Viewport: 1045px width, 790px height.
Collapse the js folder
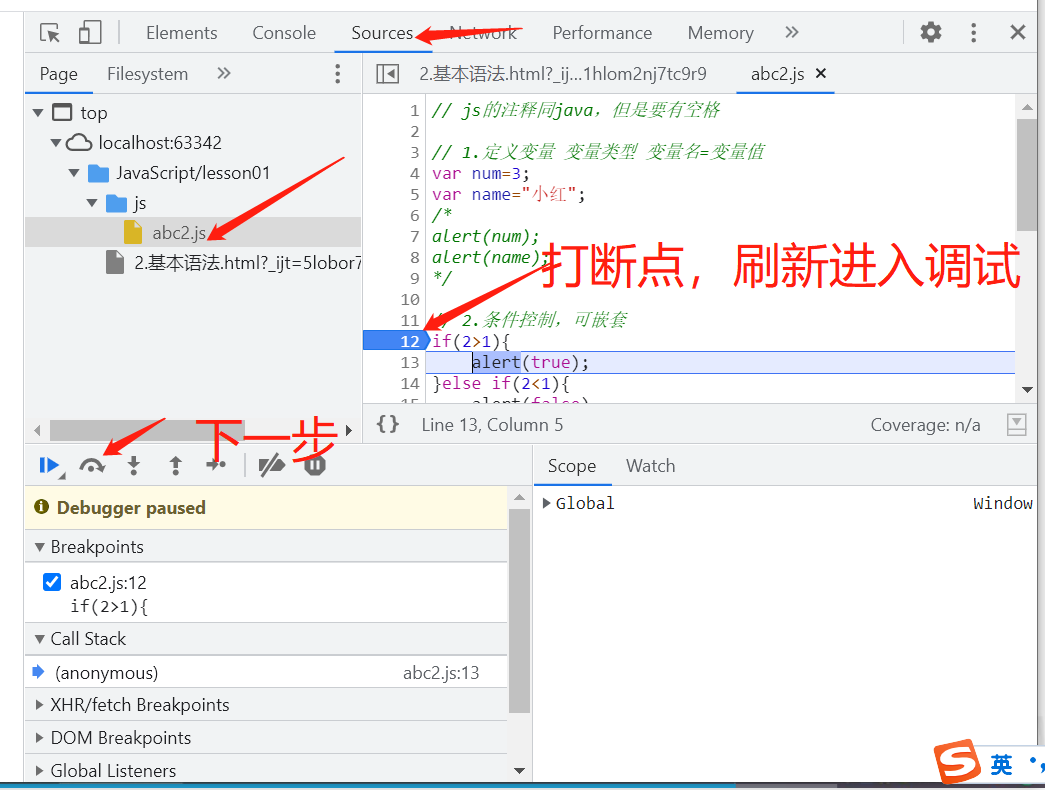(92, 203)
